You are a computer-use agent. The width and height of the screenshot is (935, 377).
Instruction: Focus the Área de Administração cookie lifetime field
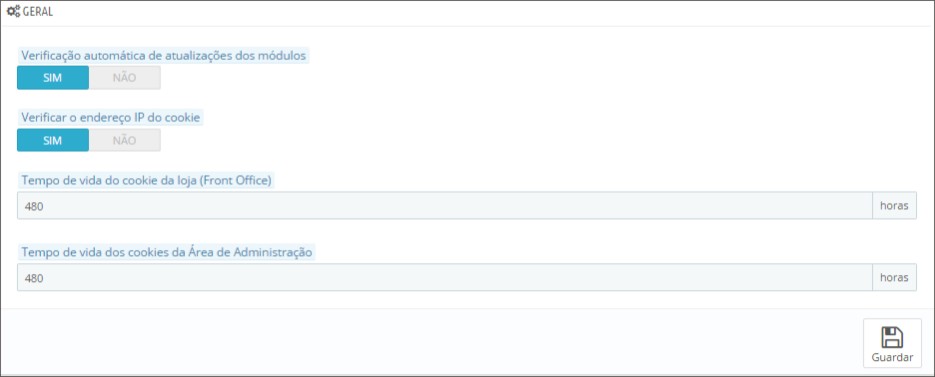coord(445,277)
